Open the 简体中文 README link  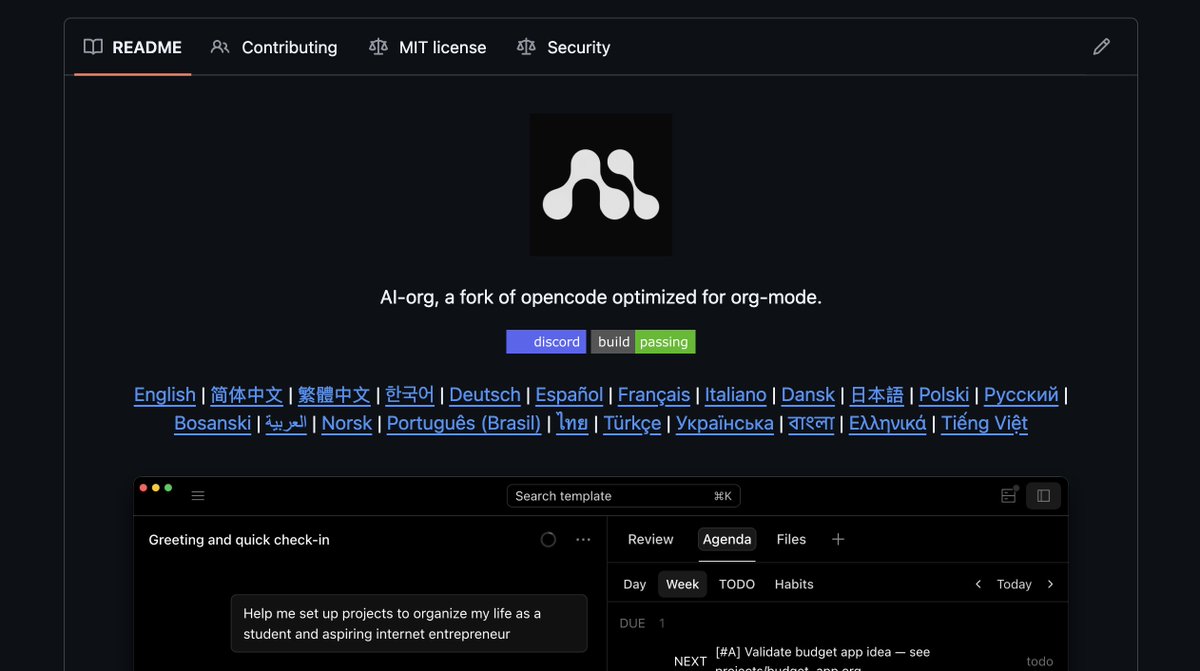246,395
